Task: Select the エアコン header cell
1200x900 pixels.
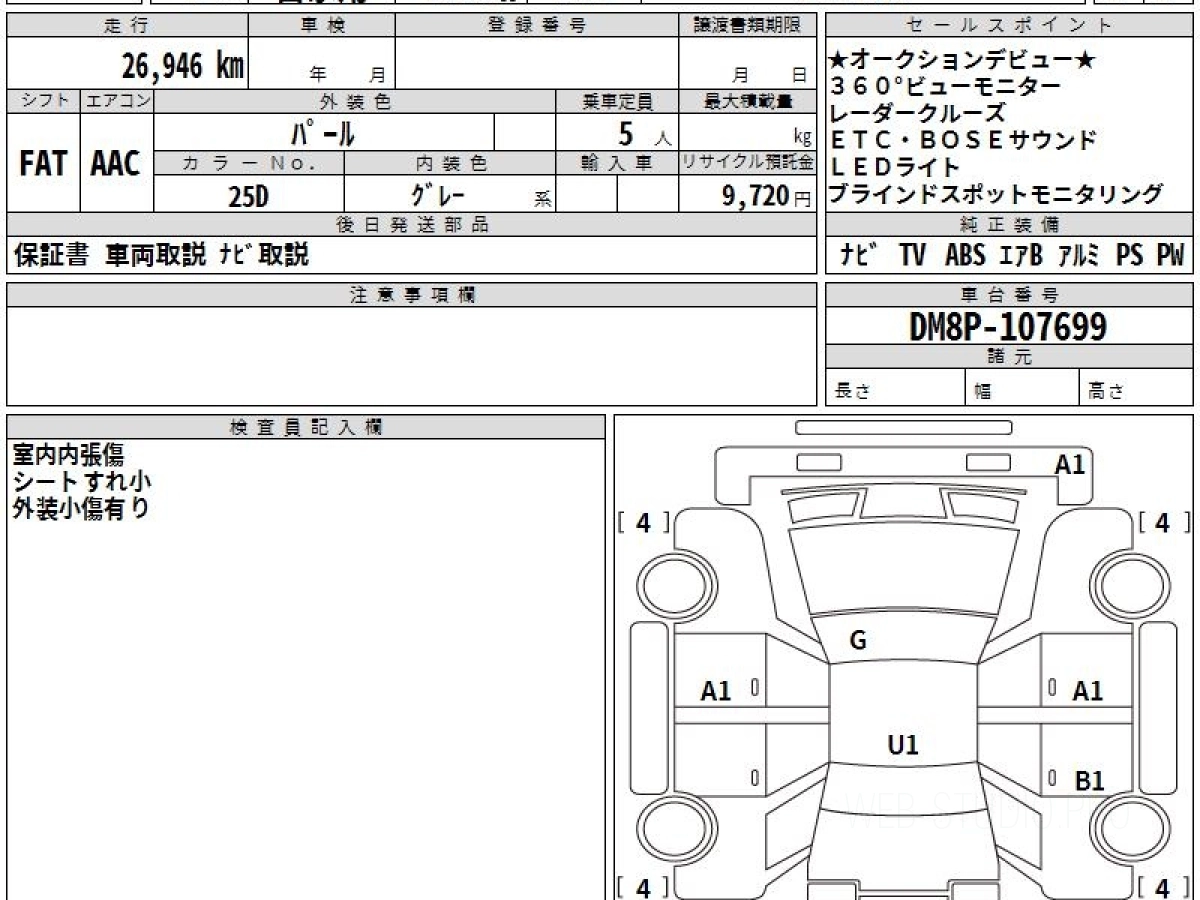Action: tap(117, 101)
